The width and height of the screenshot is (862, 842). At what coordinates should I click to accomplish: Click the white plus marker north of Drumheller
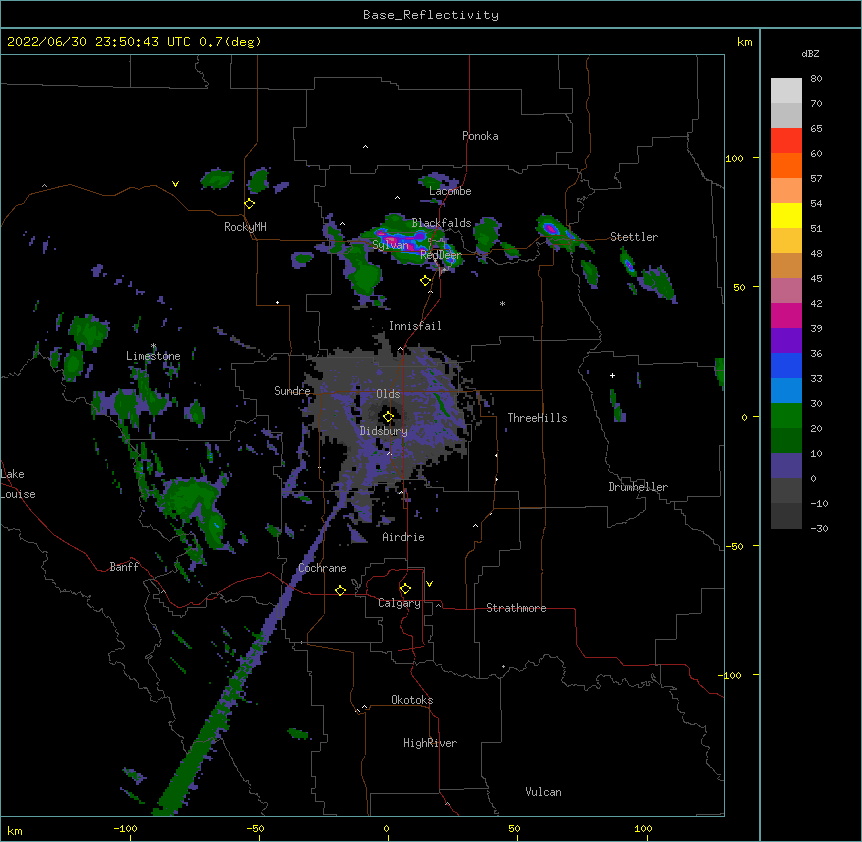(x=612, y=375)
